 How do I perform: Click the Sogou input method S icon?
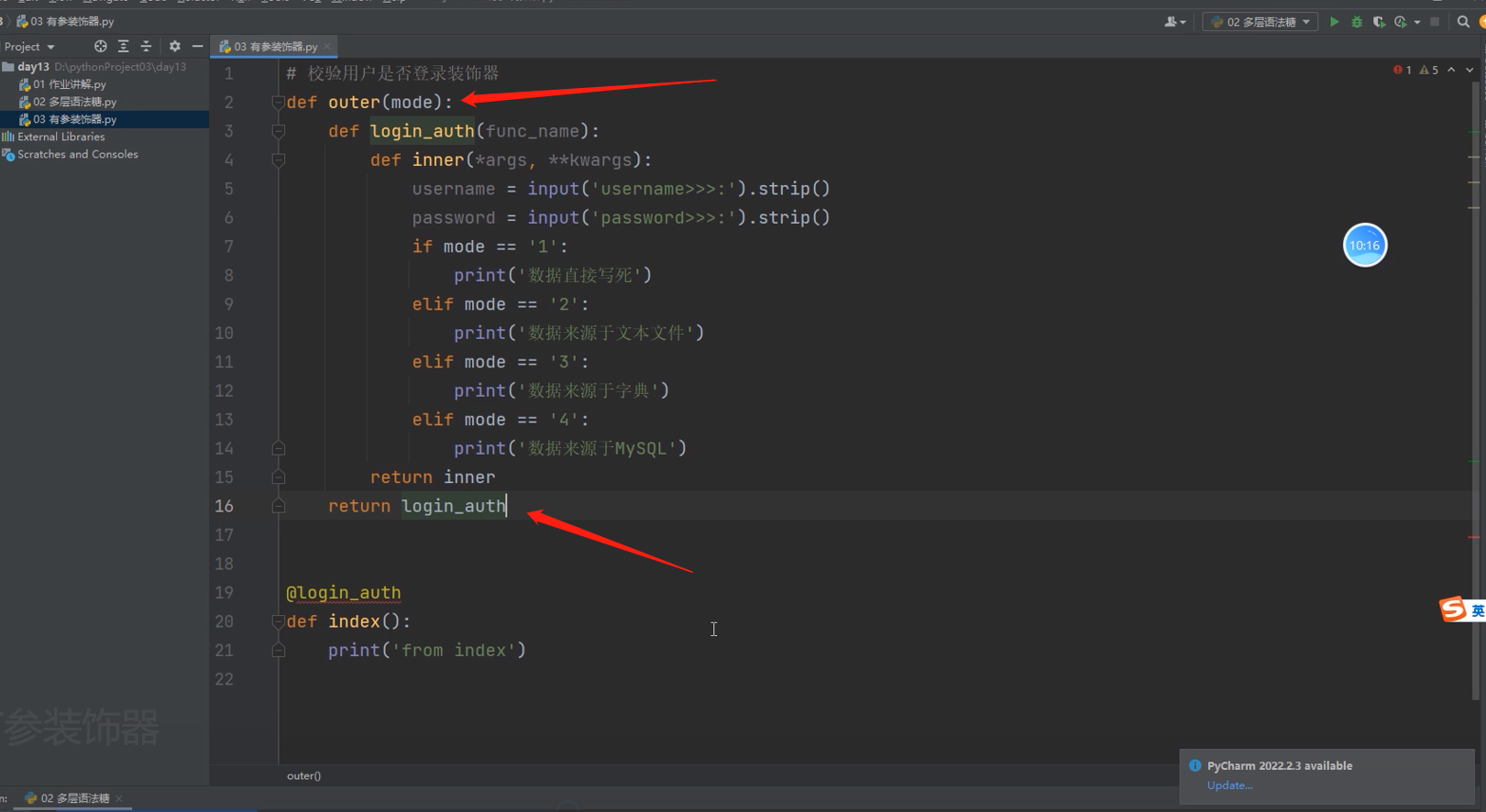pyautogui.click(x=1453, y=609)
